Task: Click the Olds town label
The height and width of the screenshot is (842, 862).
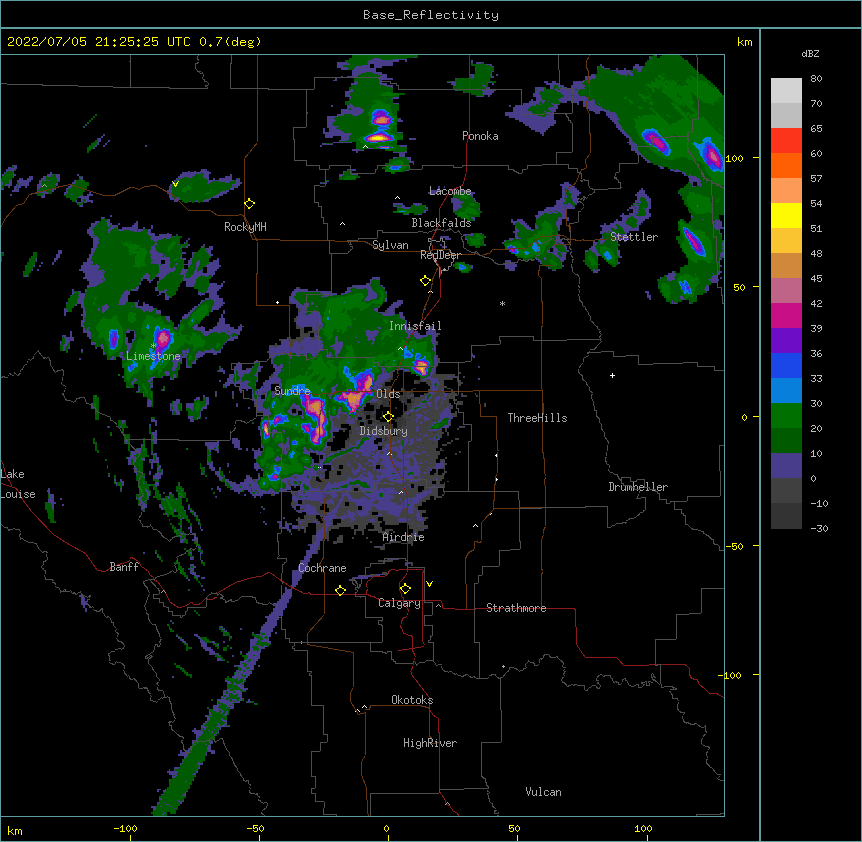Action: coord(388,394)
